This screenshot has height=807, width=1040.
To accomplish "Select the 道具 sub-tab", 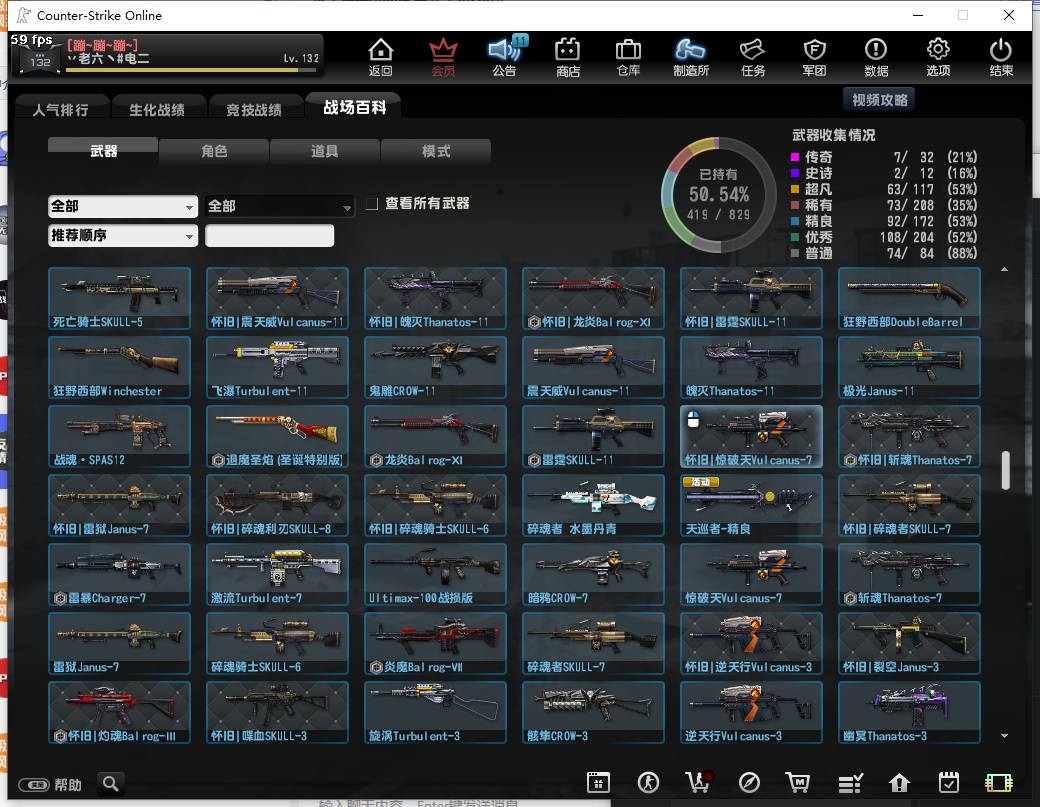I will pyautogui.click(x=325, y=151).
